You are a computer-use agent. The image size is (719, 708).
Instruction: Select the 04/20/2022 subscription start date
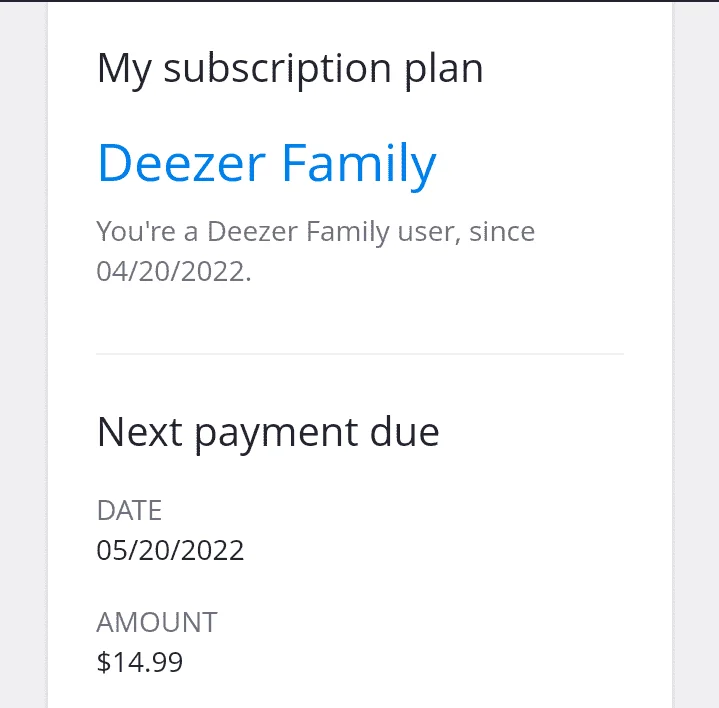tap(174, 271)
